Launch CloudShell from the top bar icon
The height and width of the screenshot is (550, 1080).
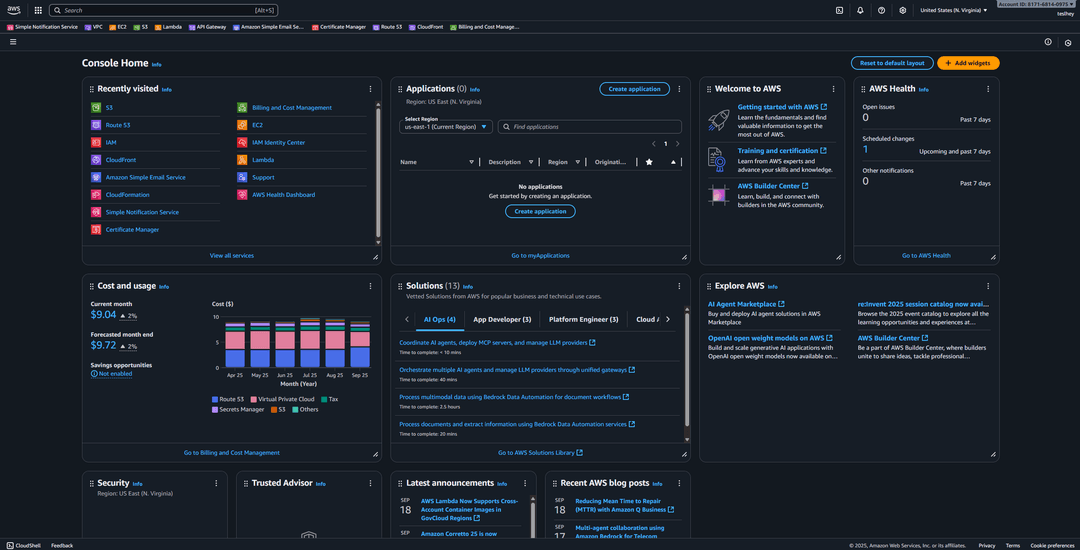pos(839,10)
